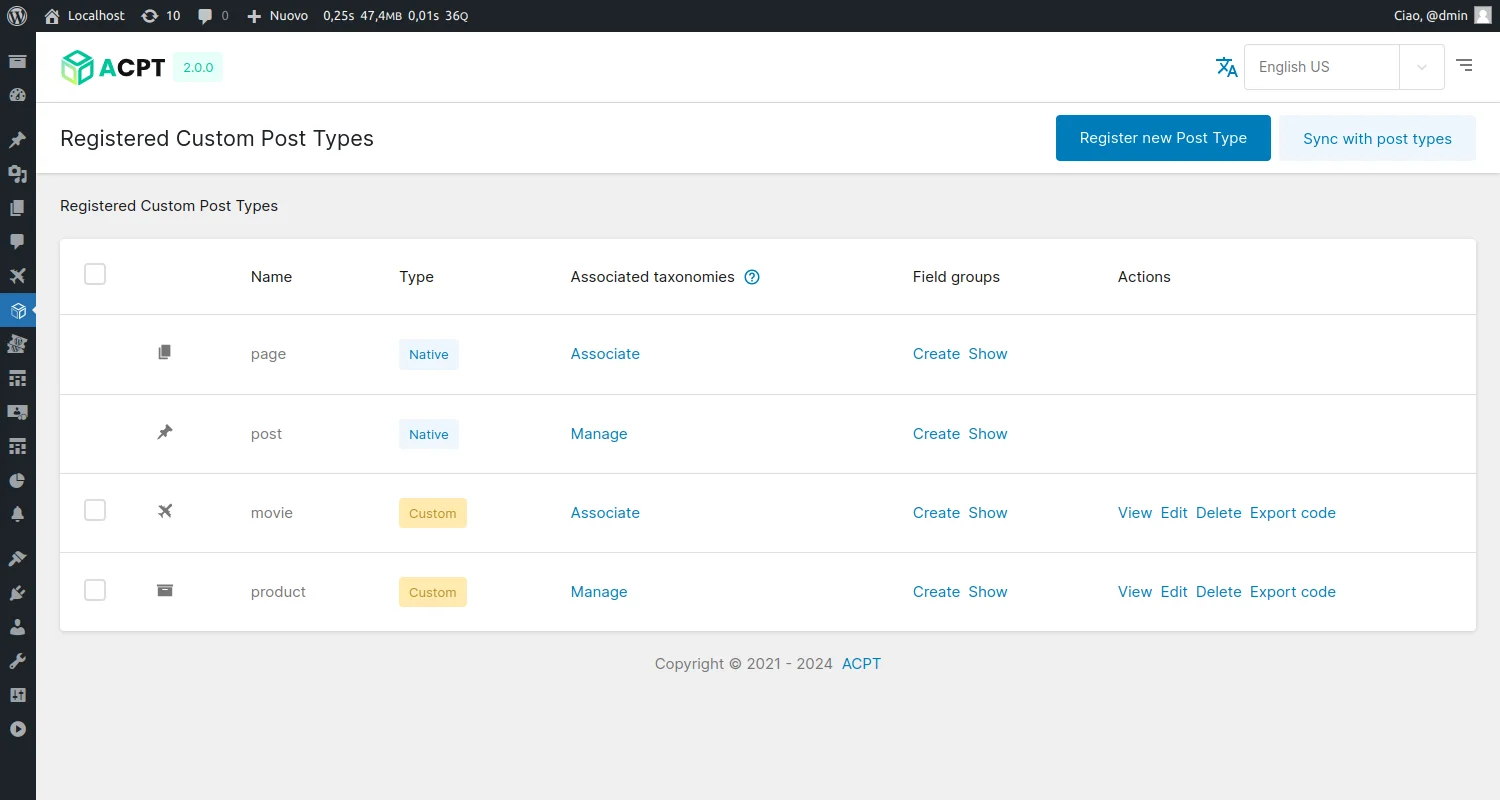Open the hamburger menu at top right
1500x800 pixels.
point(1464,66)
